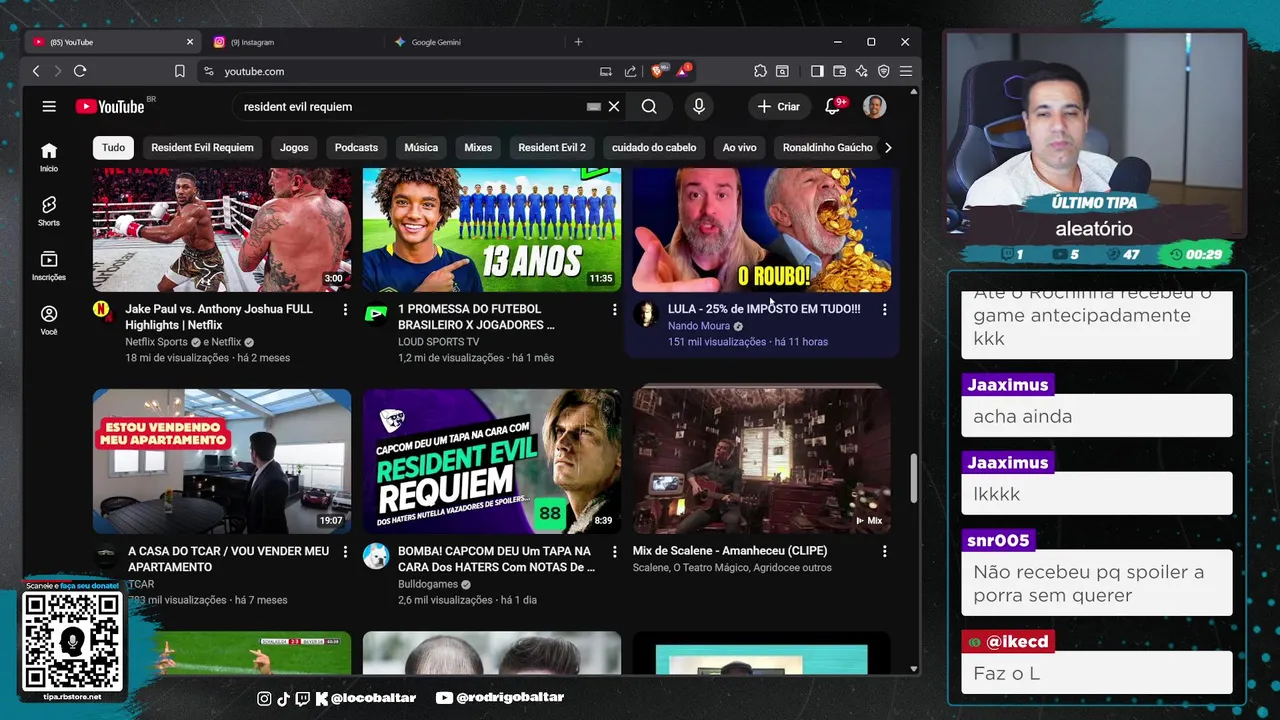
Task: Open options menu for A CASA DO TCAR video
Action: point(345,552)
